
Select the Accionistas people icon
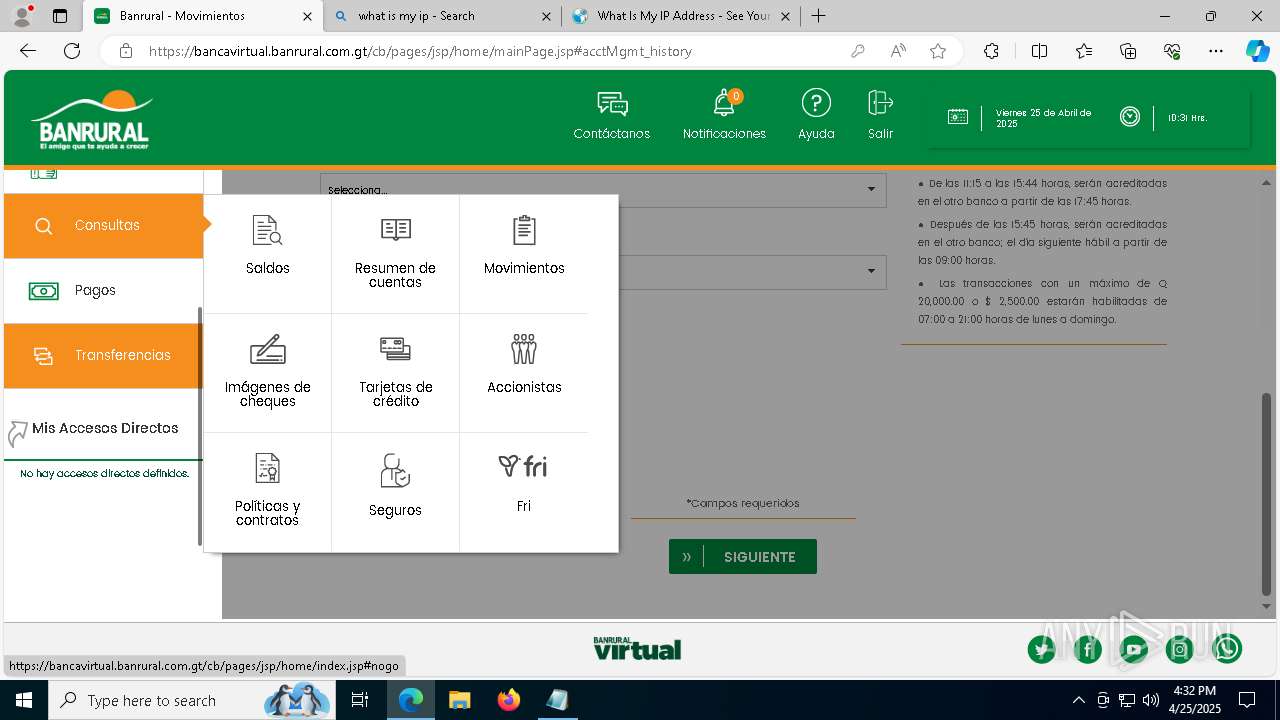point(524,349)
